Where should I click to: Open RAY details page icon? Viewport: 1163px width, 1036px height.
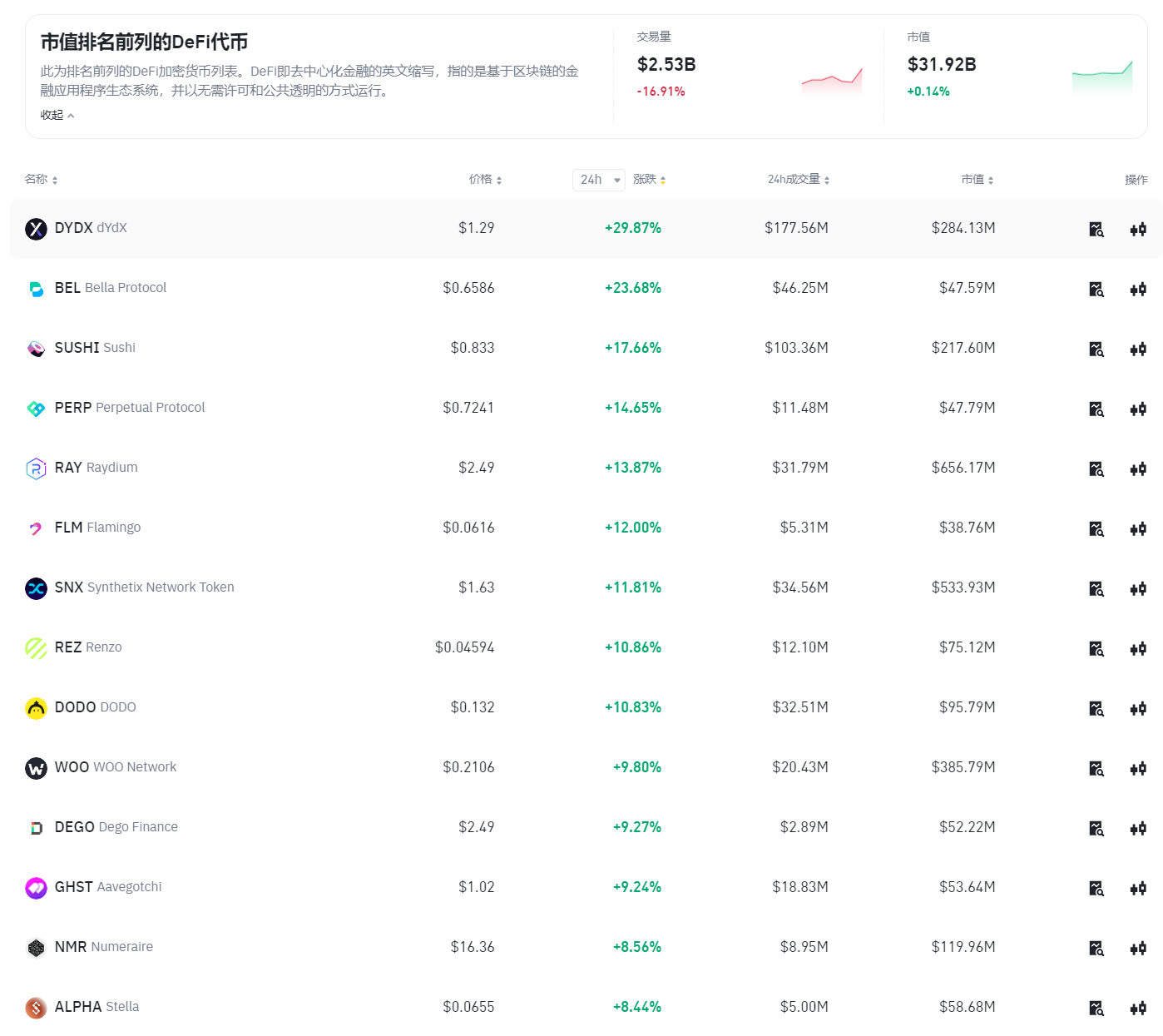tap(1096, 468)
